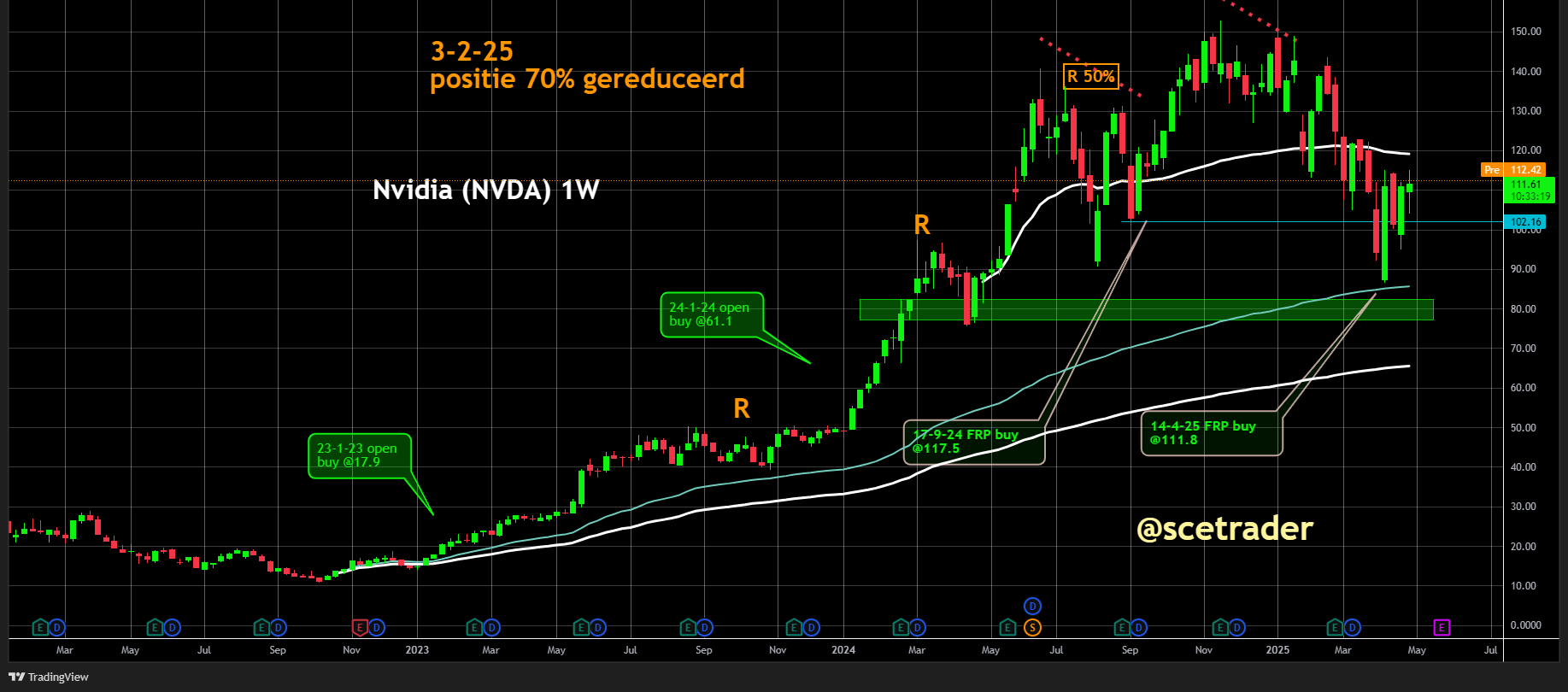Open the earnings marker after Nov 2024
The width and height of the screenshot is (1568, 692).
pyautogui.click(x=1220, y=628)
